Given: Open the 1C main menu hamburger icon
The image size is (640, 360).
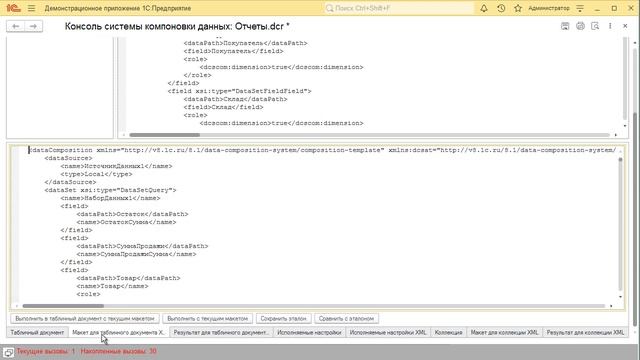Looking at the screenshot, I should pos(31,8).
